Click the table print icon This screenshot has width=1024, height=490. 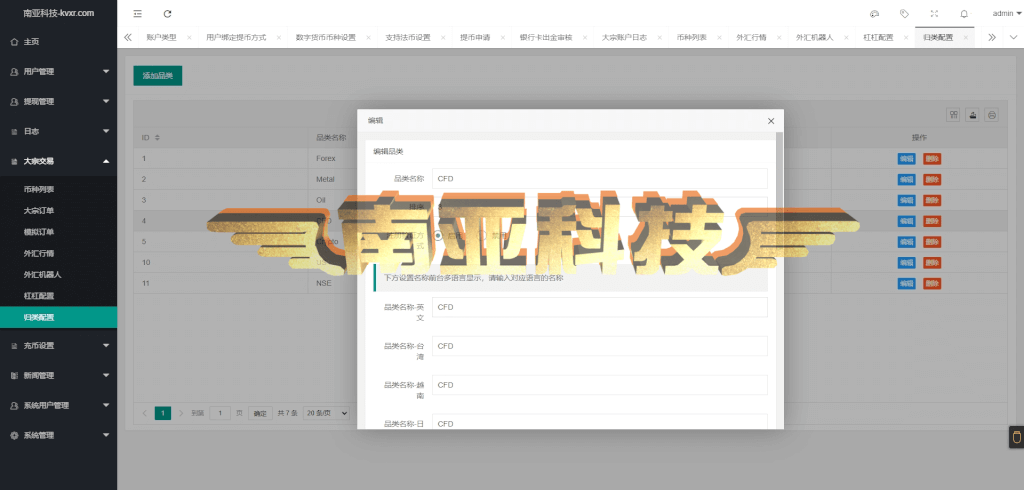(992, 115)
